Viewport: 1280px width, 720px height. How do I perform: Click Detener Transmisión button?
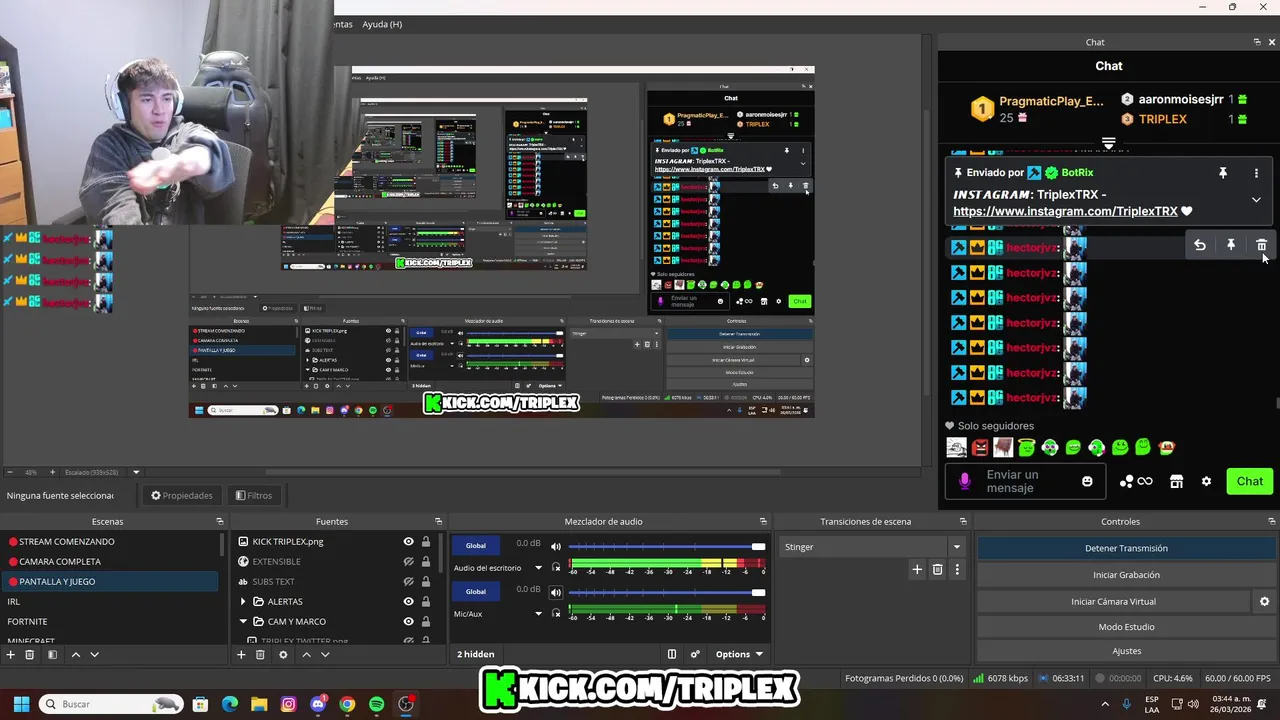tap(1126, 548)
